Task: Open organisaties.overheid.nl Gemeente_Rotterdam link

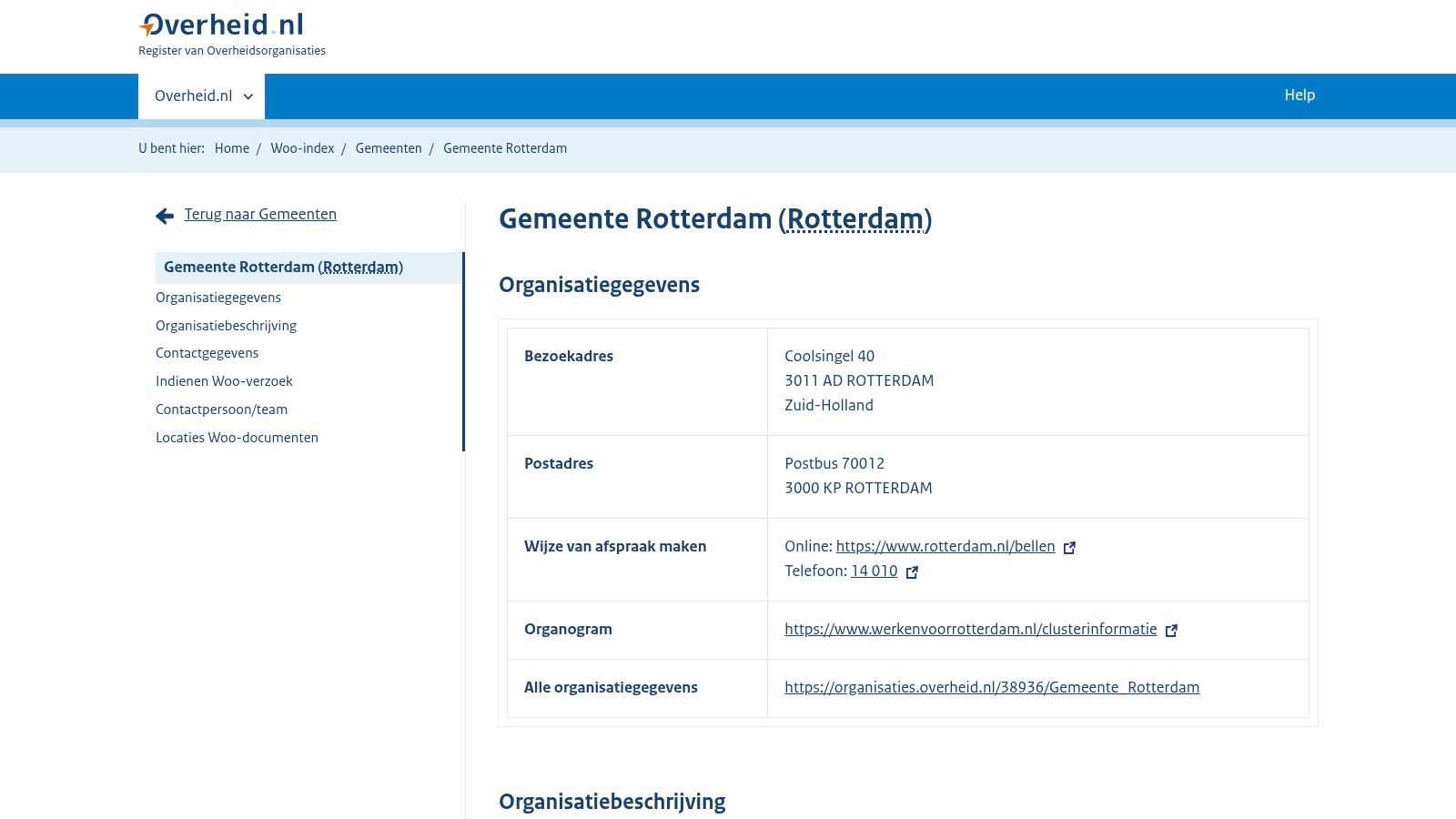Action: pyautogui.click(x=992, y=687)
